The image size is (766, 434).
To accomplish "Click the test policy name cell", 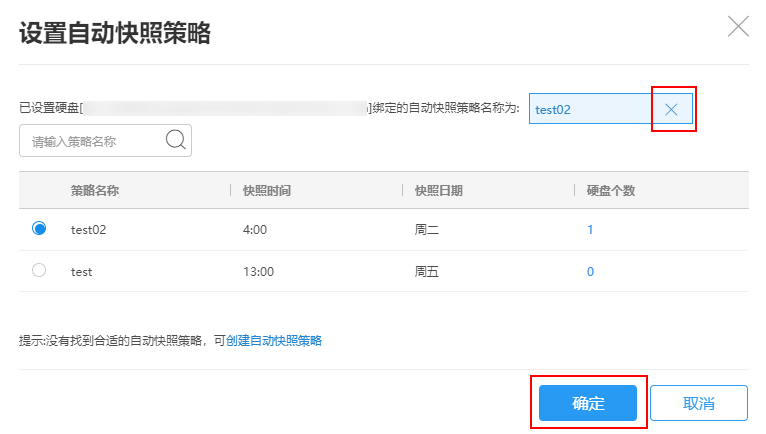I will [82, 272].
